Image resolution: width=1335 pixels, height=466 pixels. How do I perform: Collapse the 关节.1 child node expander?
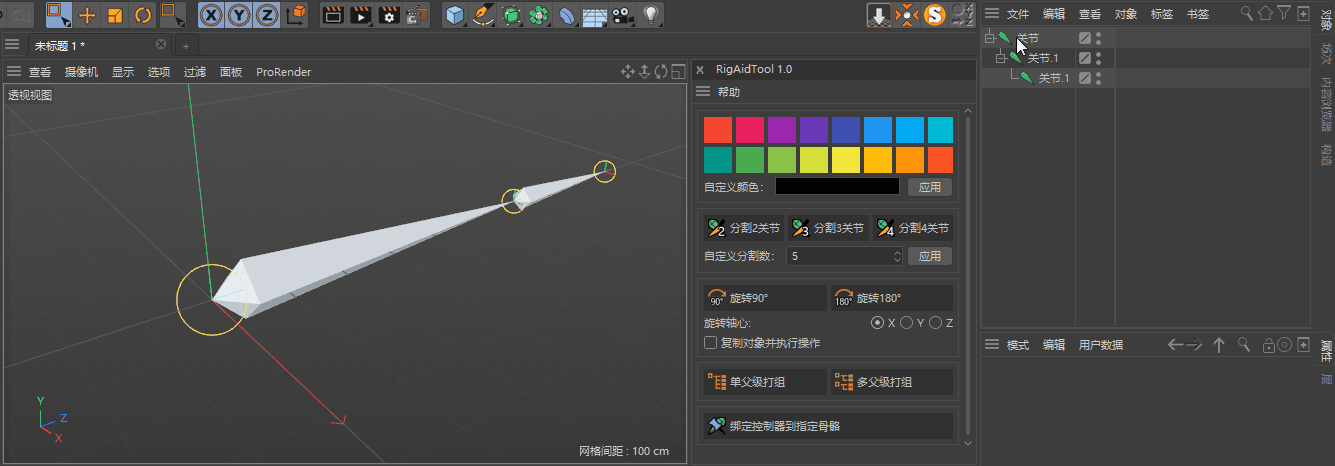click(x=1000, y=58)
